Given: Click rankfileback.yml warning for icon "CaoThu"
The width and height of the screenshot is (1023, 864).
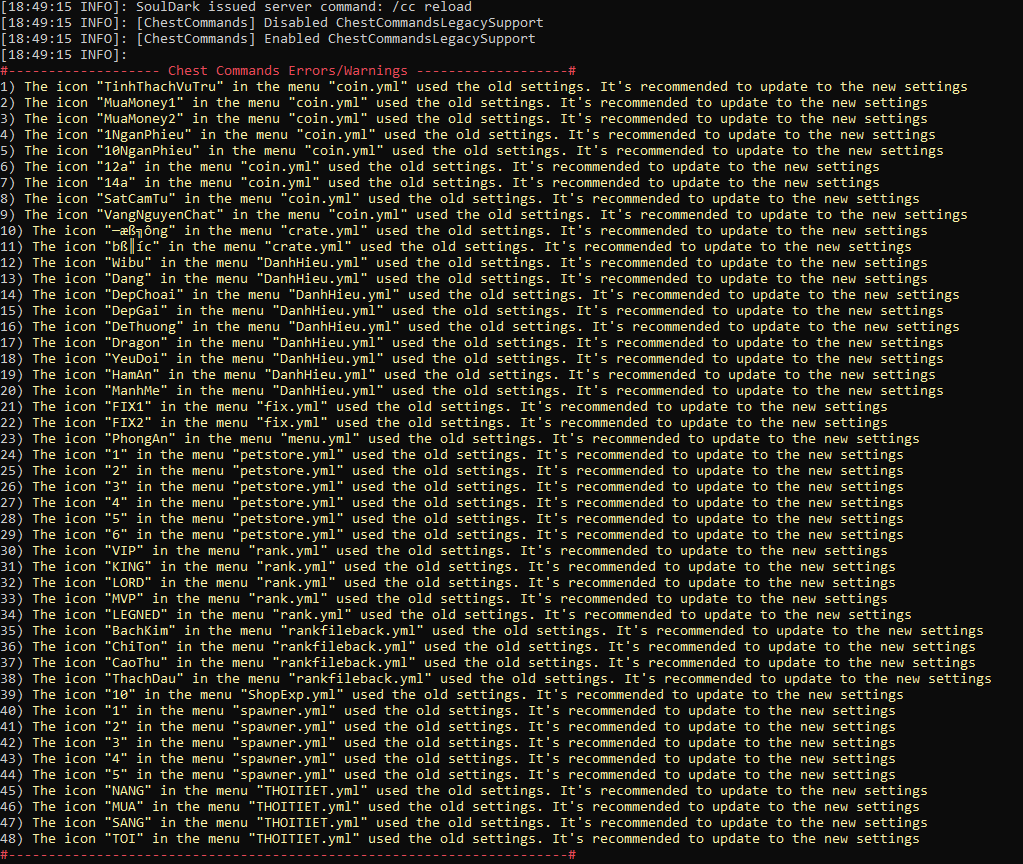Looking at the screenshot, I should (x=488, y=662).
